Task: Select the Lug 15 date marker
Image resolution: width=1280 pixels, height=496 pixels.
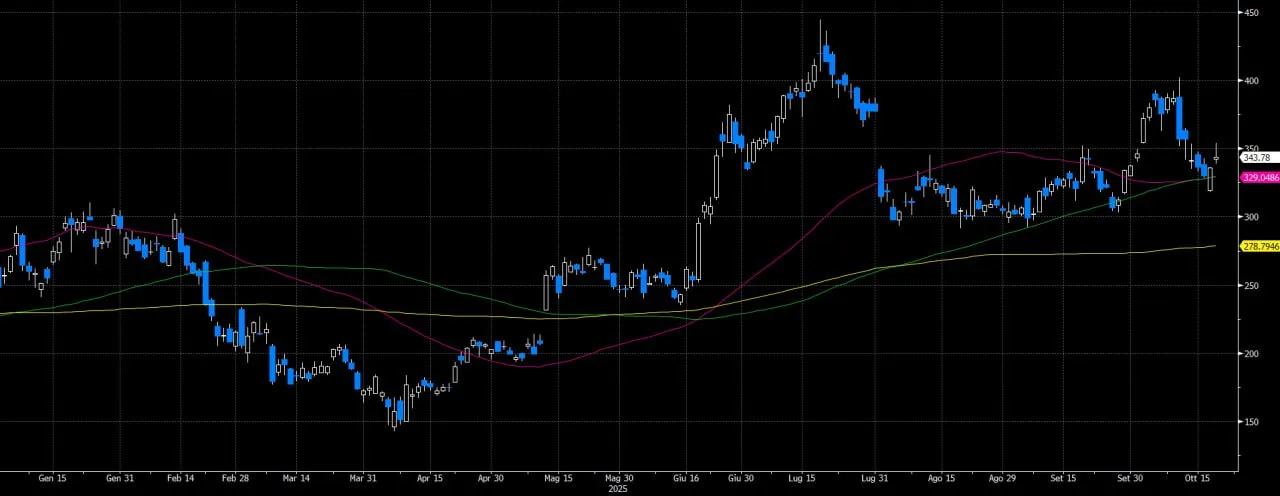Action: click(x=803, y=479)
